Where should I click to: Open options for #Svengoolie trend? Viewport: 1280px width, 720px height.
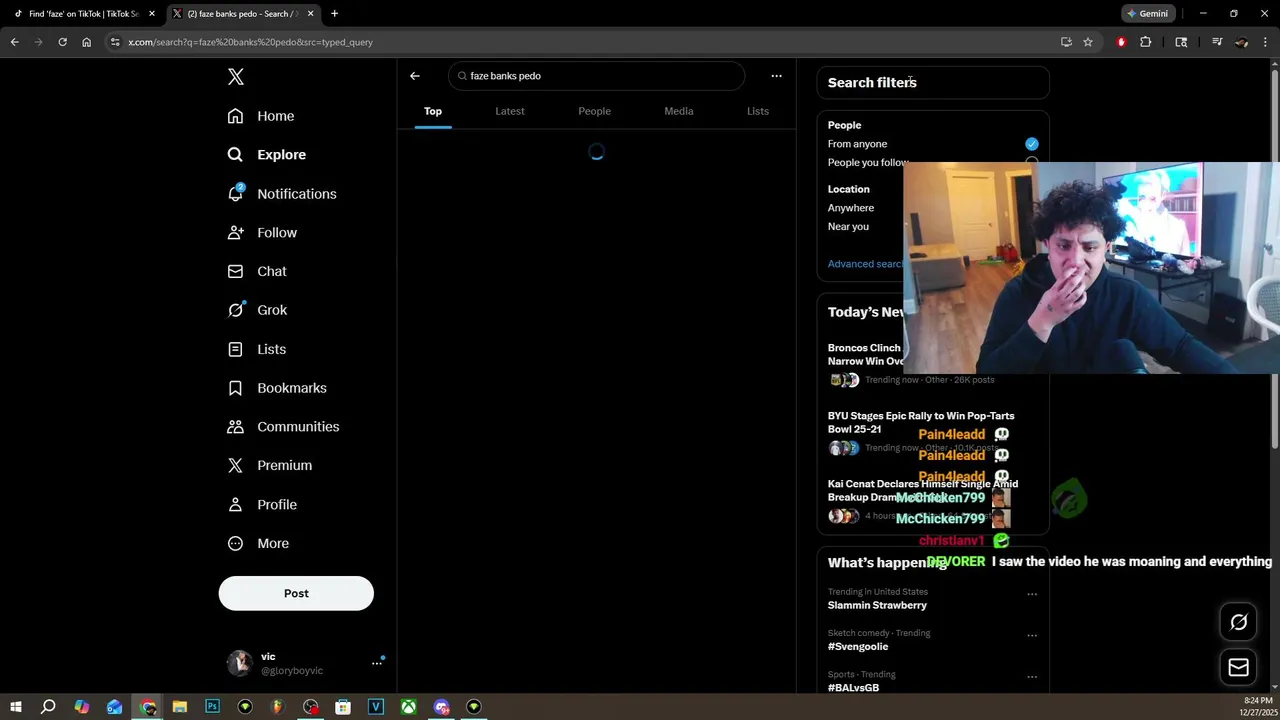point(1031,635)
